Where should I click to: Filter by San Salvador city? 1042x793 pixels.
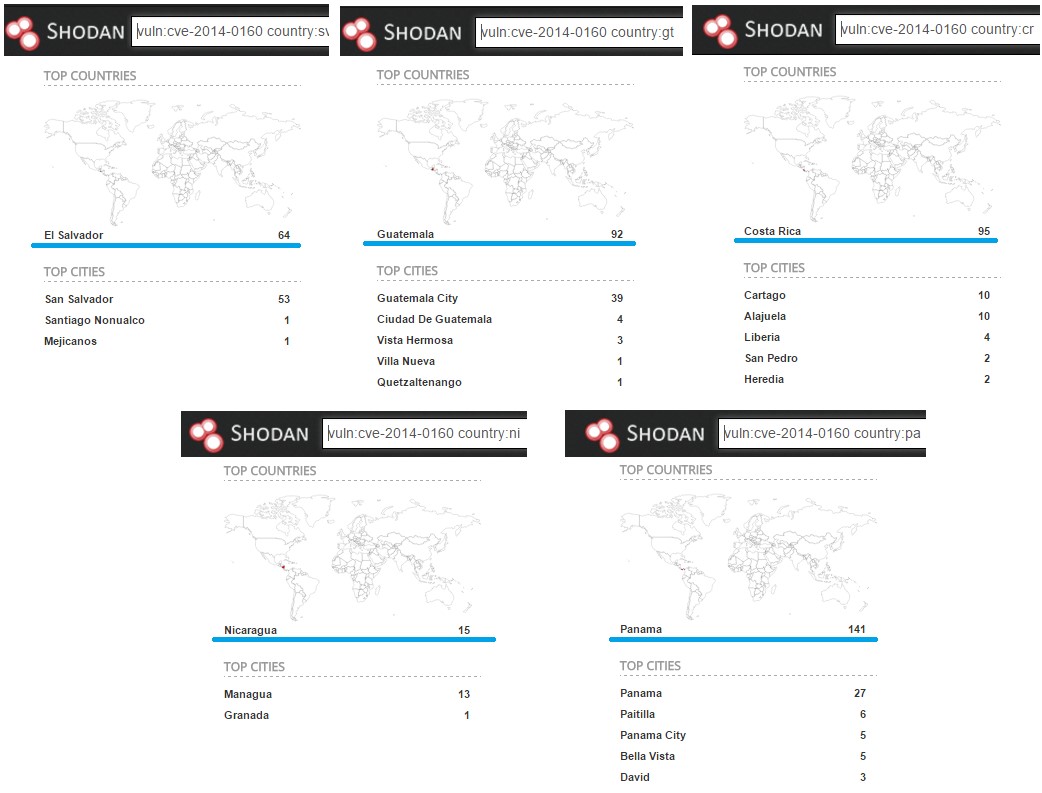click(x=79, y=299)
